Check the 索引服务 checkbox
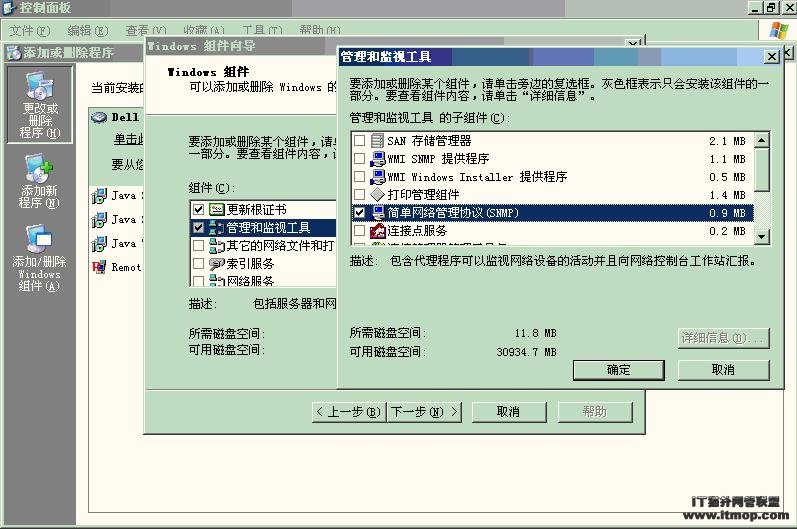The height and width of the screenshot is (529, 797). (198, 264)
